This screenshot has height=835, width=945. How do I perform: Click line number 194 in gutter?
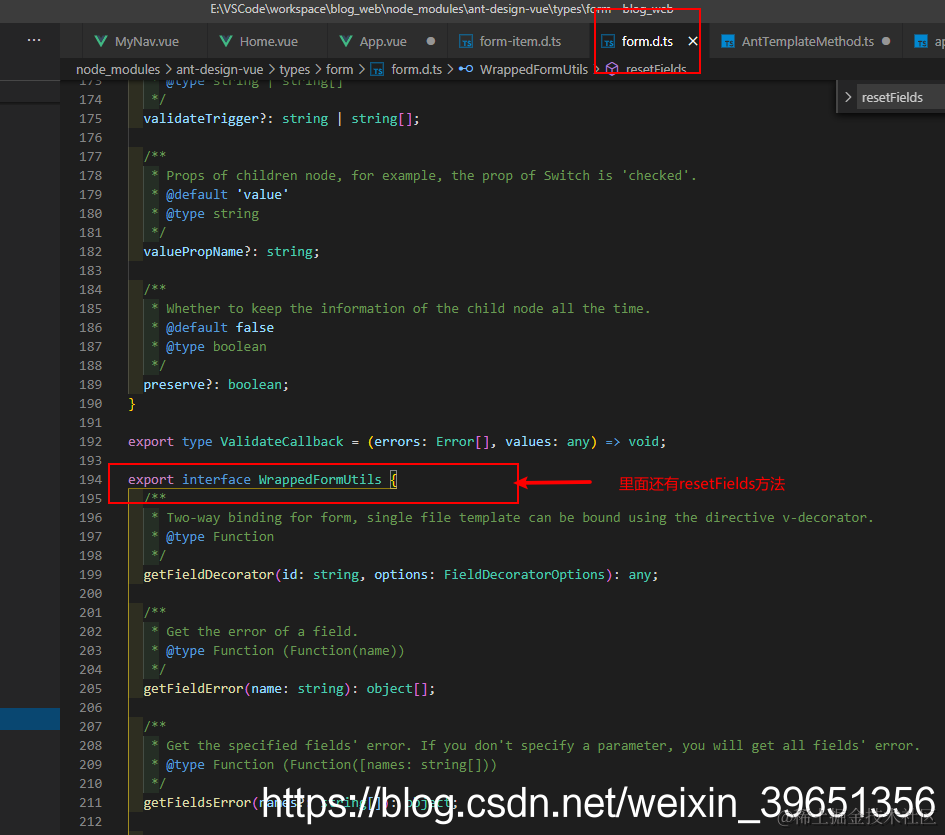(x=90, y=480)
